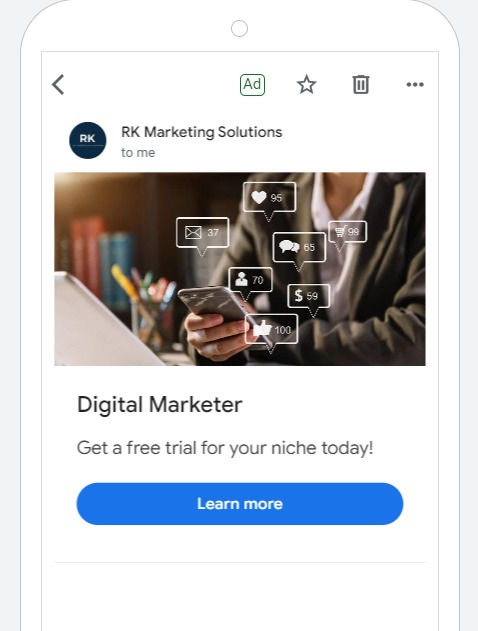Click the thumbs-up 100 bubble

click(x=272, y=330)
